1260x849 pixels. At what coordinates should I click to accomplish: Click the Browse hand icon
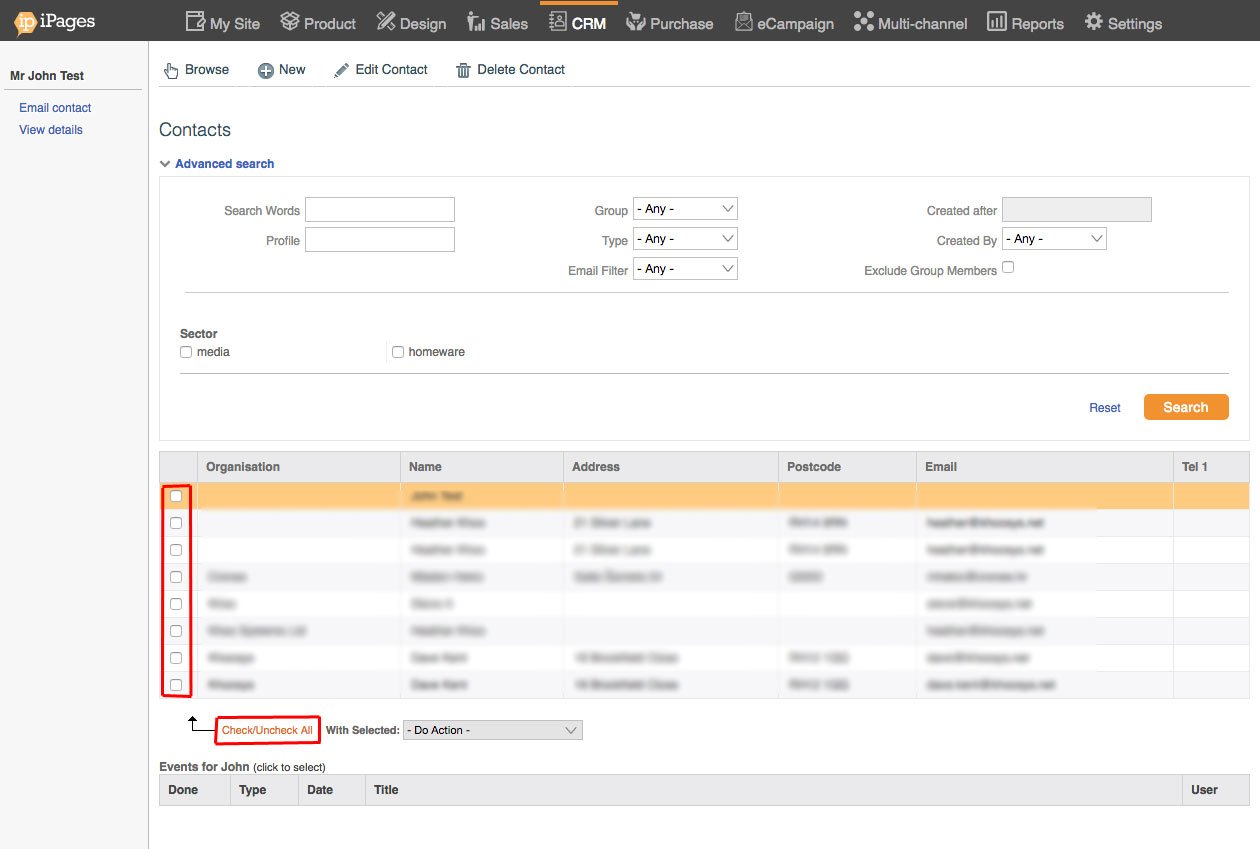pos(172,70)
